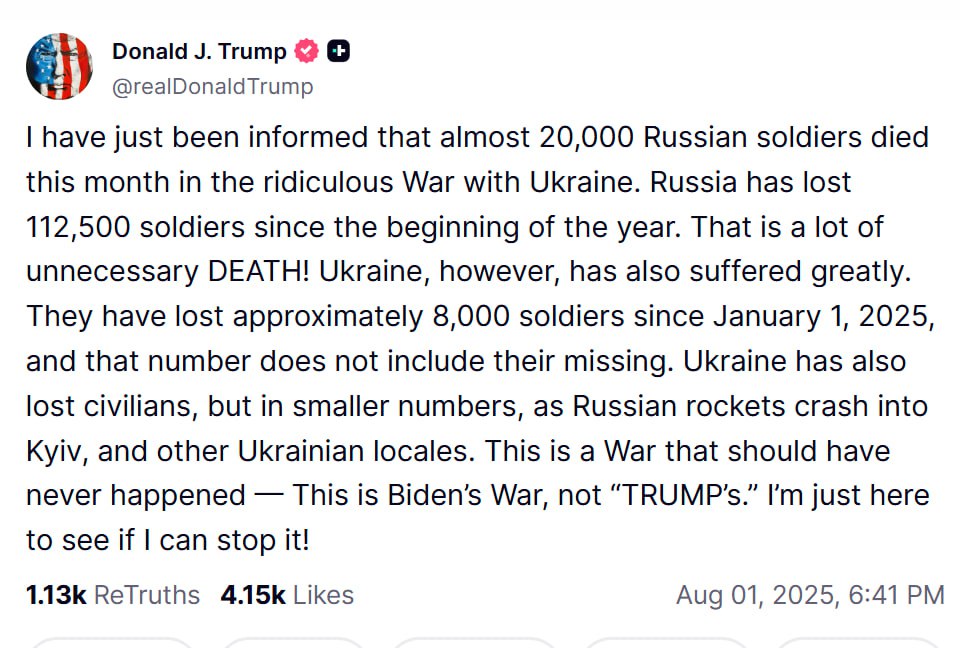960x648 pixels.
Task: Click the rightmost partially visible action button
Action: tap(857, 642)
